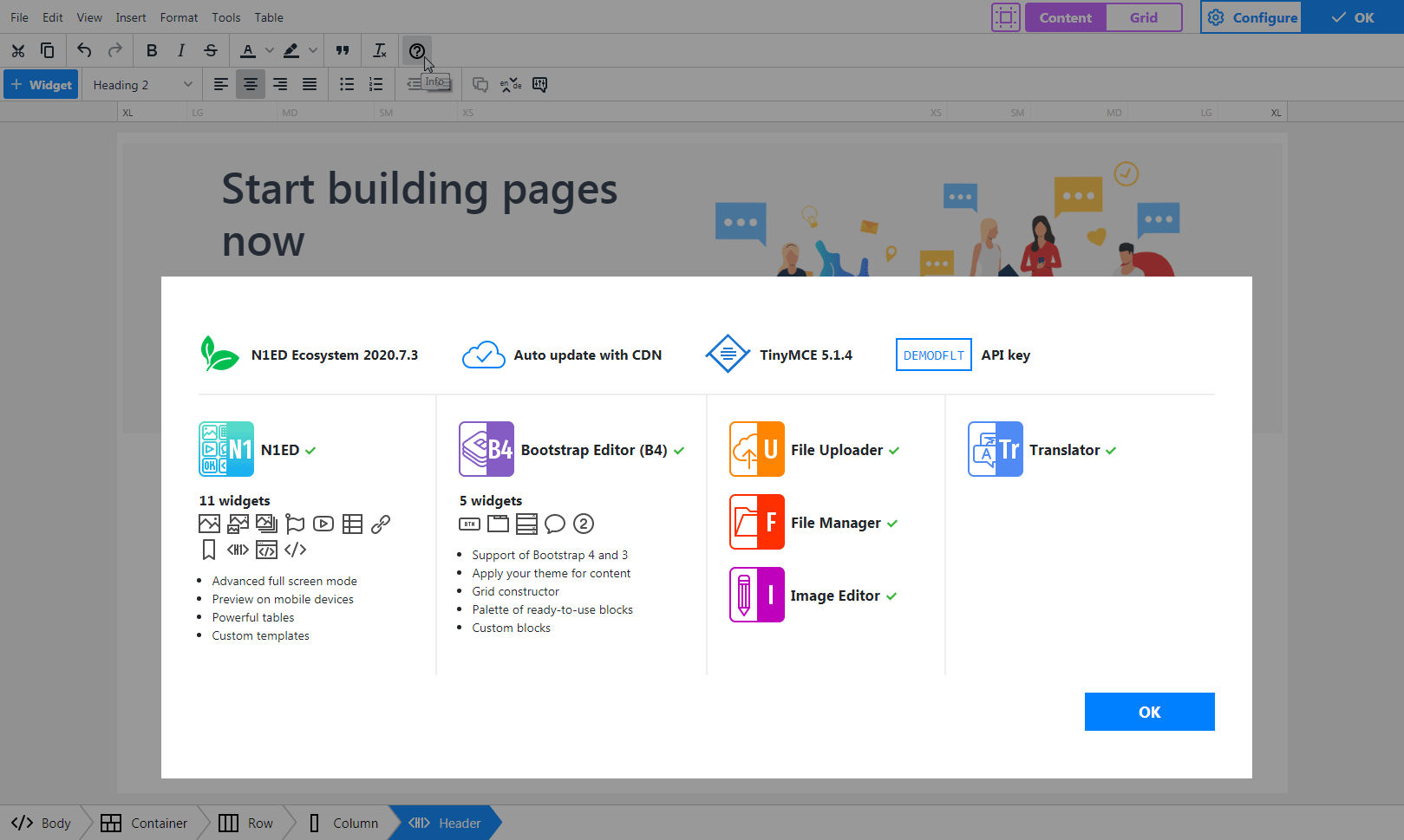The image size is (1404, 840).
Task: Click the TinyMCE diamond logo
Action: (728, 354)
